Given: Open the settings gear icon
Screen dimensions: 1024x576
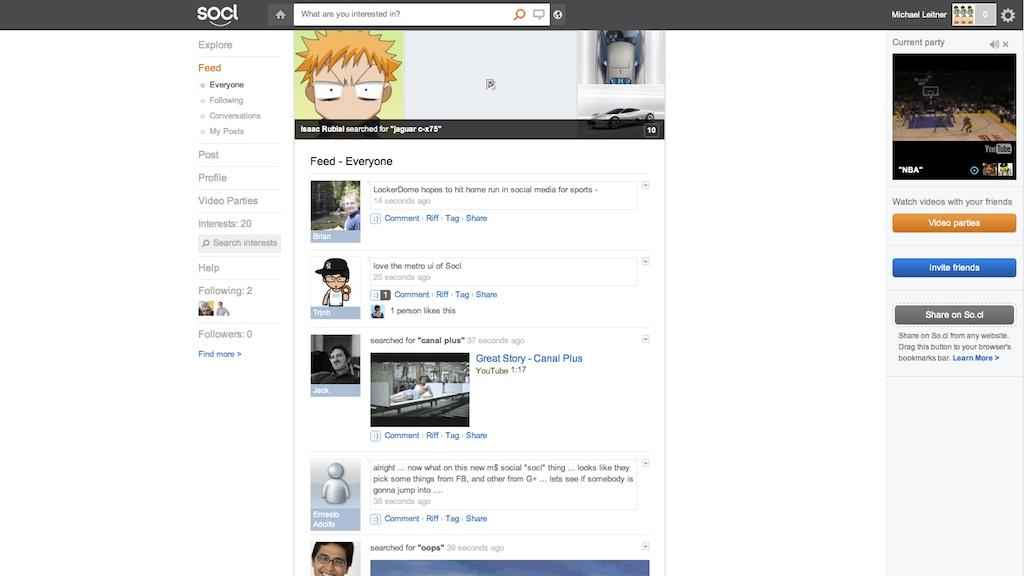Looking at the screenshot, I should coord(1008,14).
